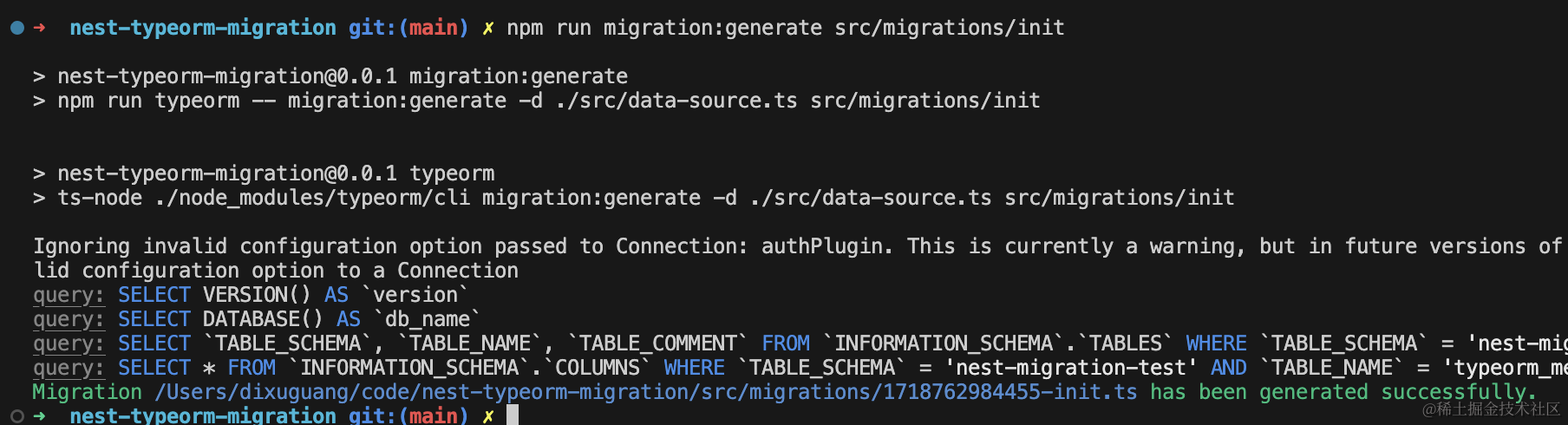Image resolution: width=1568 pixels, height=425 pixels.
Task: Click "has been generated successfully" message text
Action: click(1343, 392)
